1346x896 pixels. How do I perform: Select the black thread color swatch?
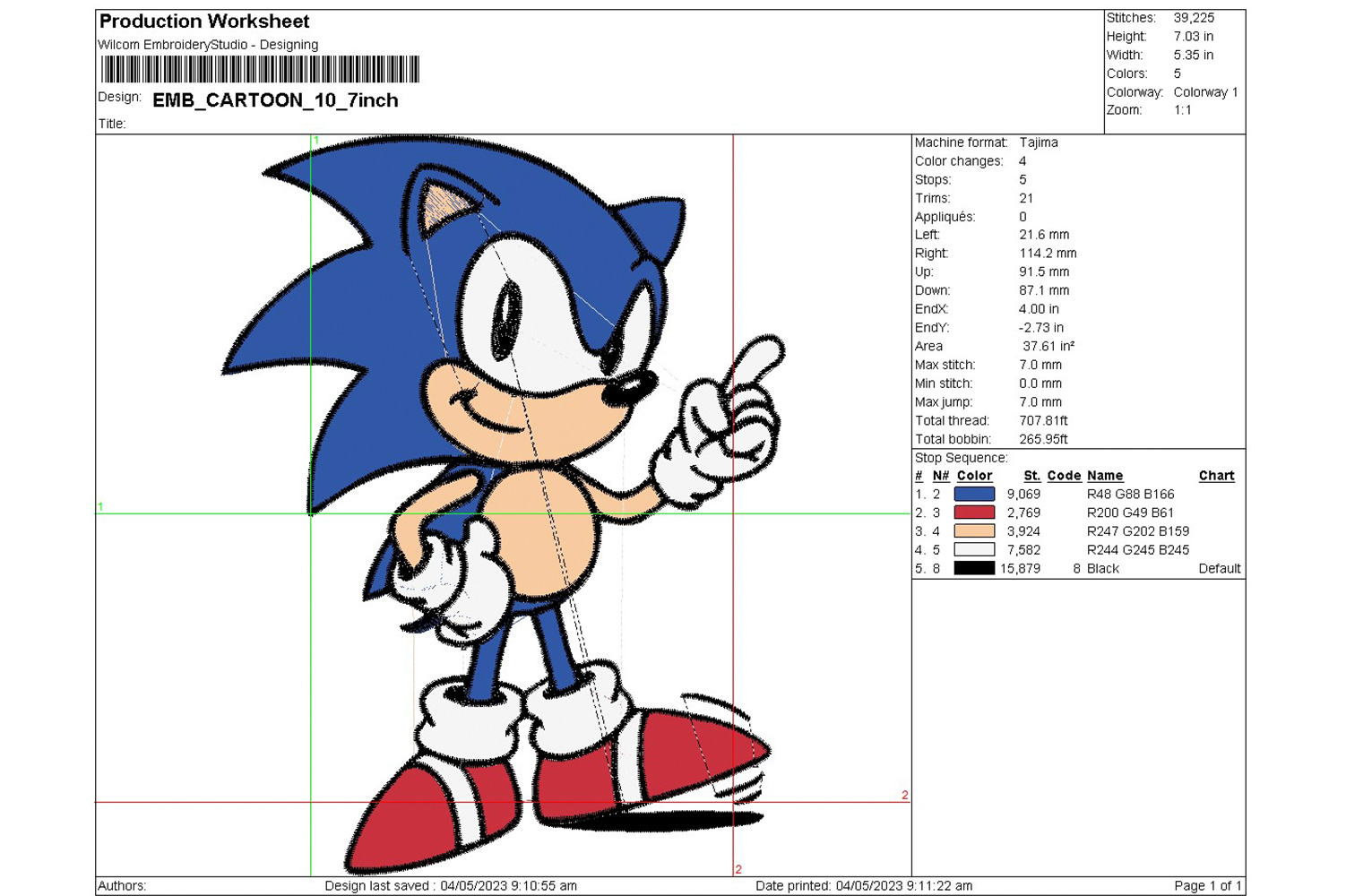[974, 568]
